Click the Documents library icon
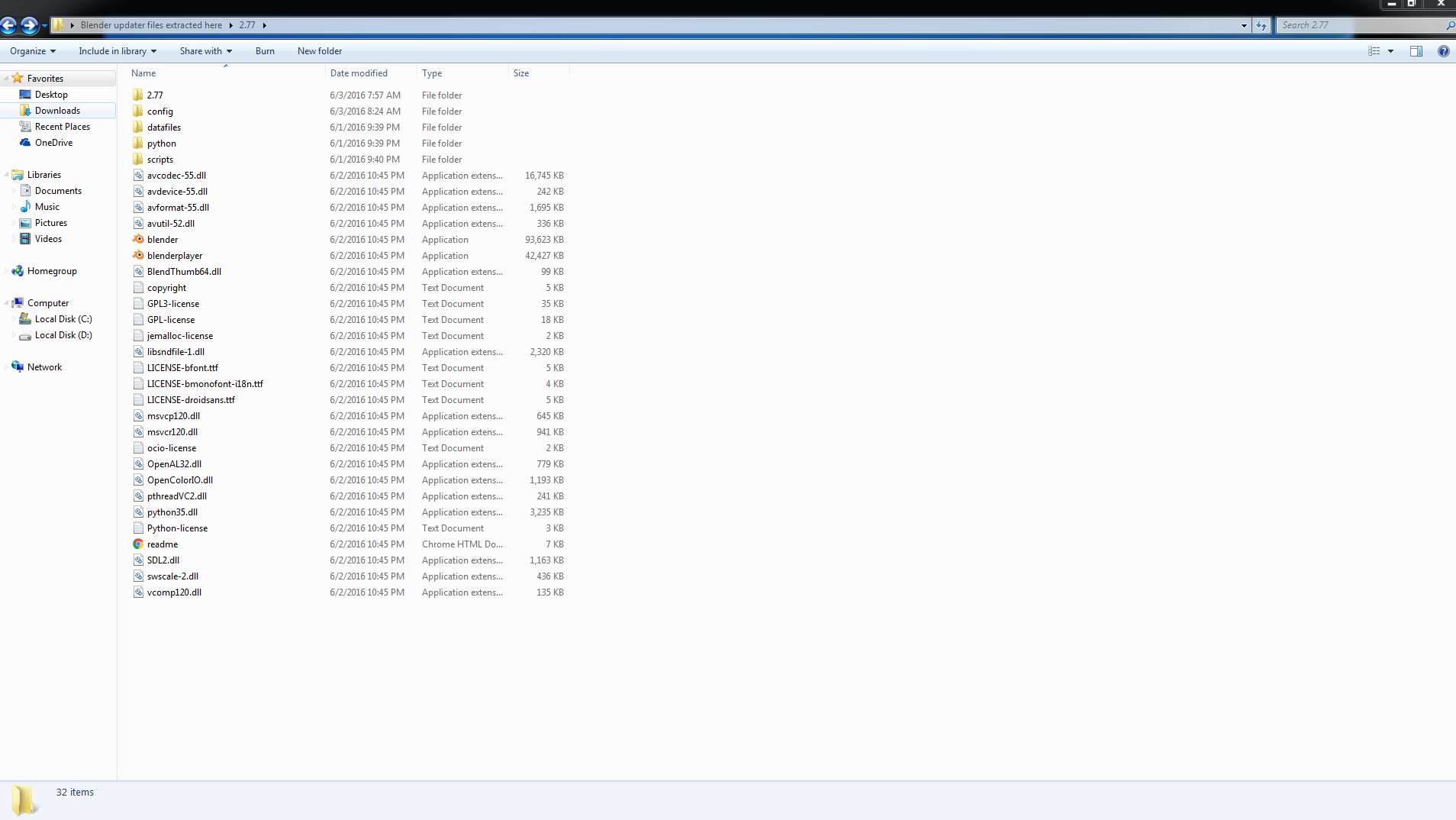The width and height of the screenshot is (1456, 820). point(25,191)
